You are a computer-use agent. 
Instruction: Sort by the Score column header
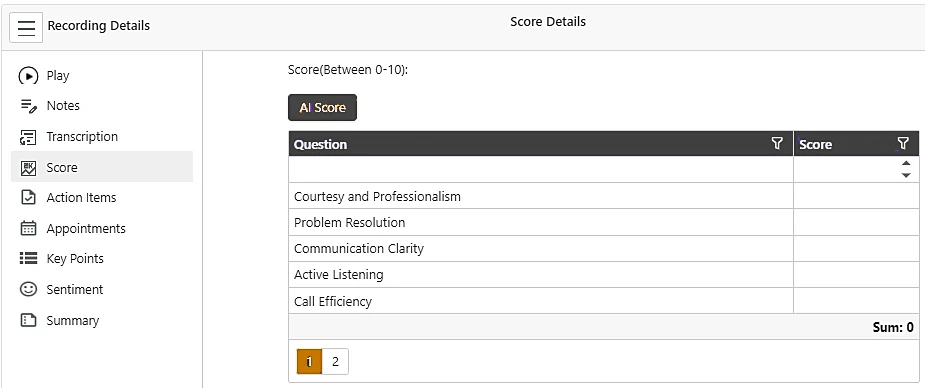815,144
